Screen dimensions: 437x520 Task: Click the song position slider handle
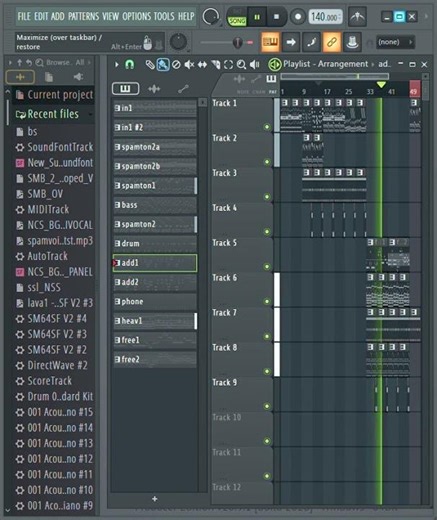pos(237,42)
